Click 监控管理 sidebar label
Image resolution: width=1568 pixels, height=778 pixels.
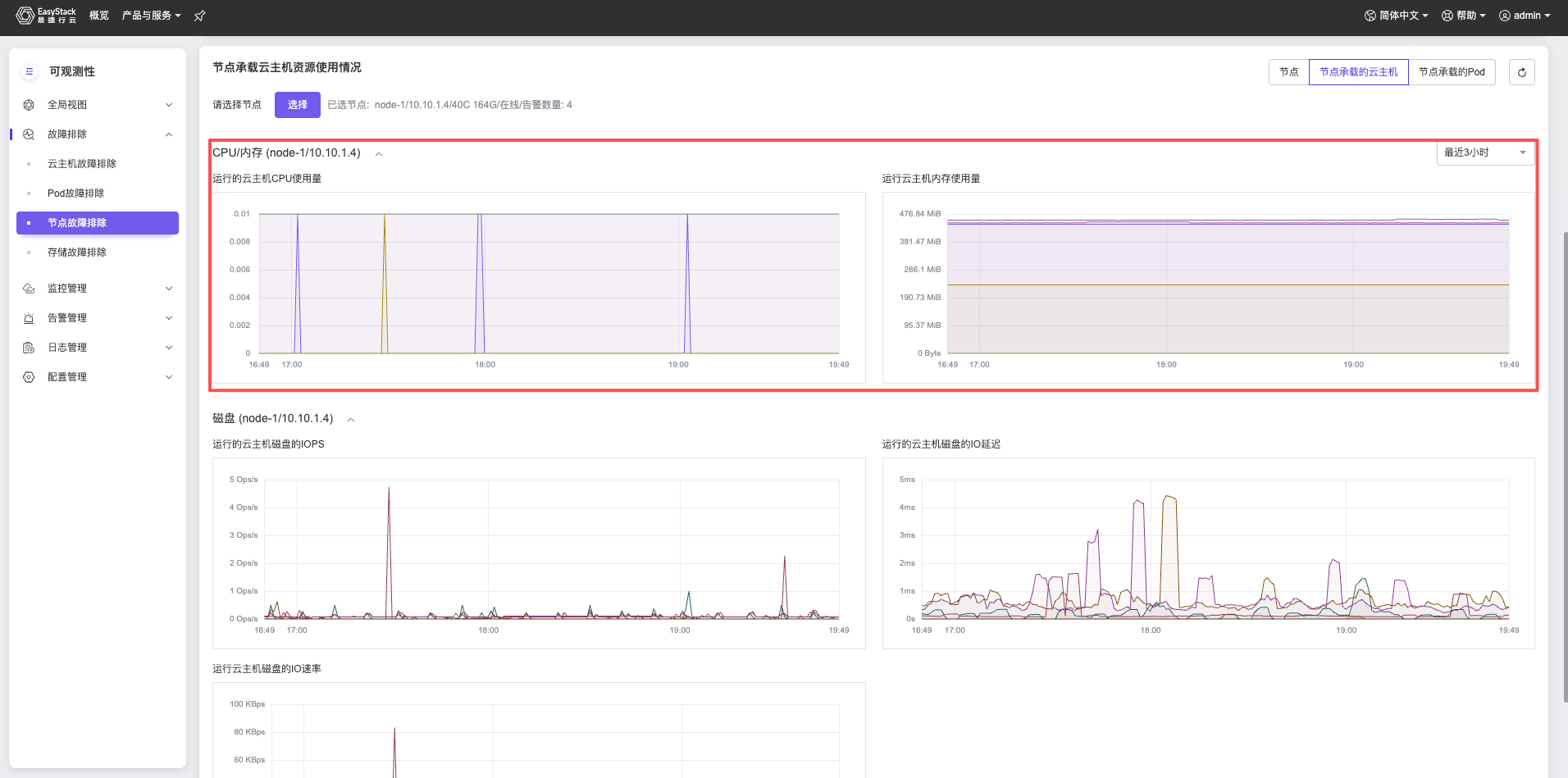pyautogui.click(x=67, y=289)
